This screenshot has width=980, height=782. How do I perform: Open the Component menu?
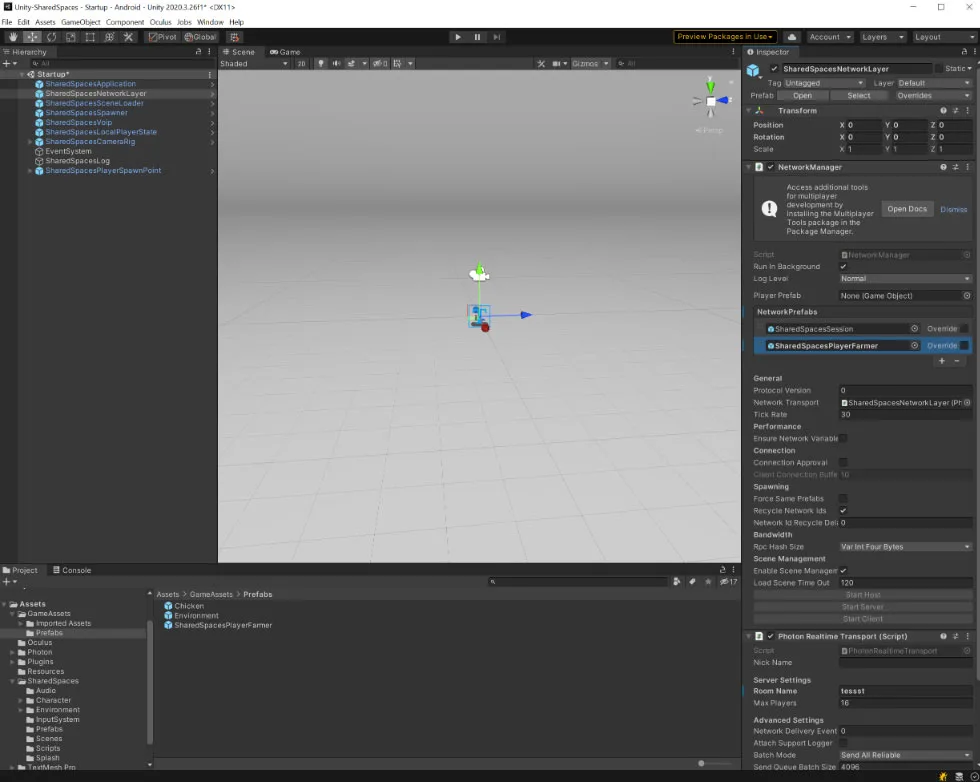(x=125, y=22)
